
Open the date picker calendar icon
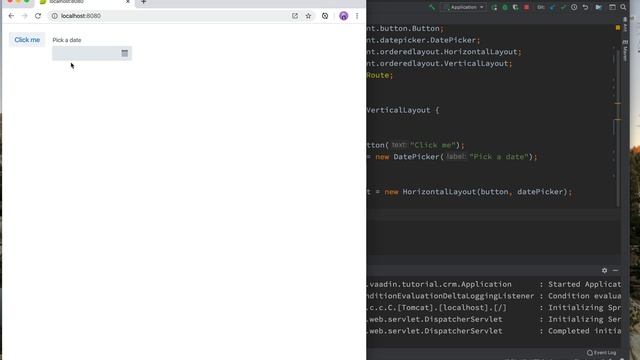coord(124,53)
